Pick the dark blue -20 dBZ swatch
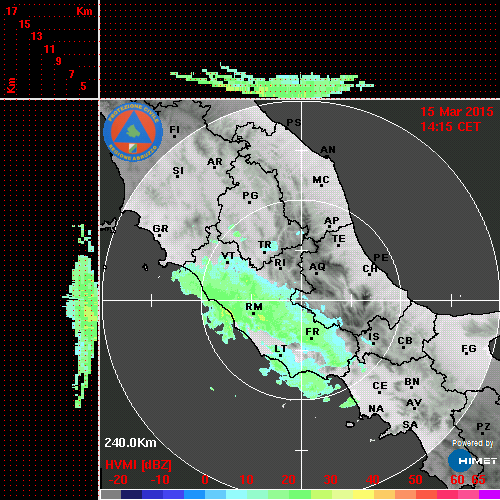The height and width of the screenshot is (500, 500). point(131,494)
